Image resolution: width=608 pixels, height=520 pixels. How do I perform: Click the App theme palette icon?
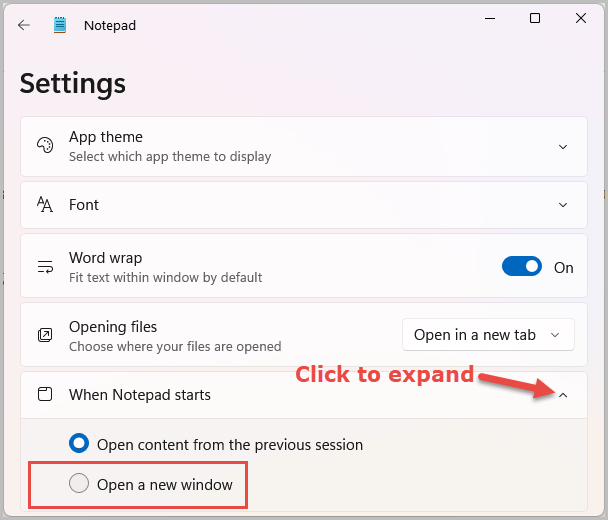pos(45,145)
